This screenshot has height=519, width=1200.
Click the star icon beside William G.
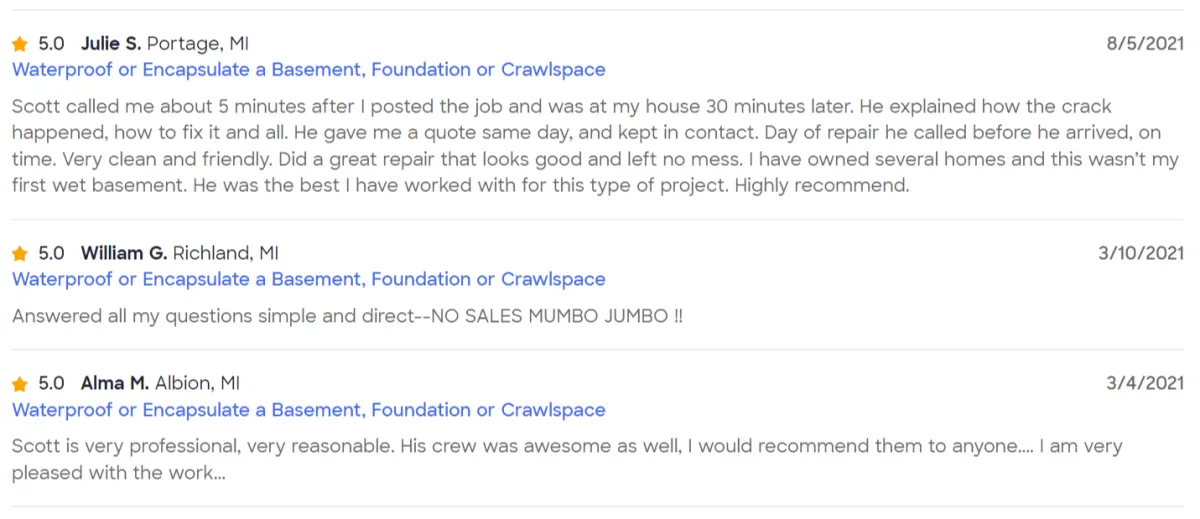[x=20, y=254]
